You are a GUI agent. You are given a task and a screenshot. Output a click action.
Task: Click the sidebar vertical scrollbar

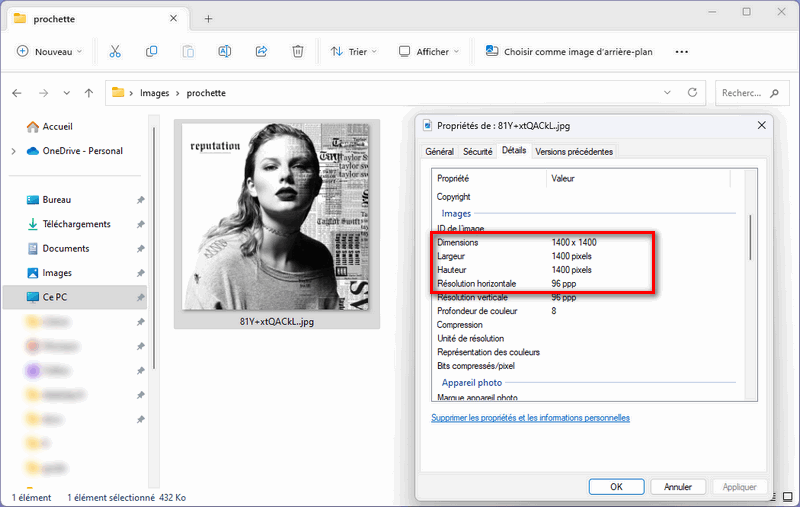[154, 248]
